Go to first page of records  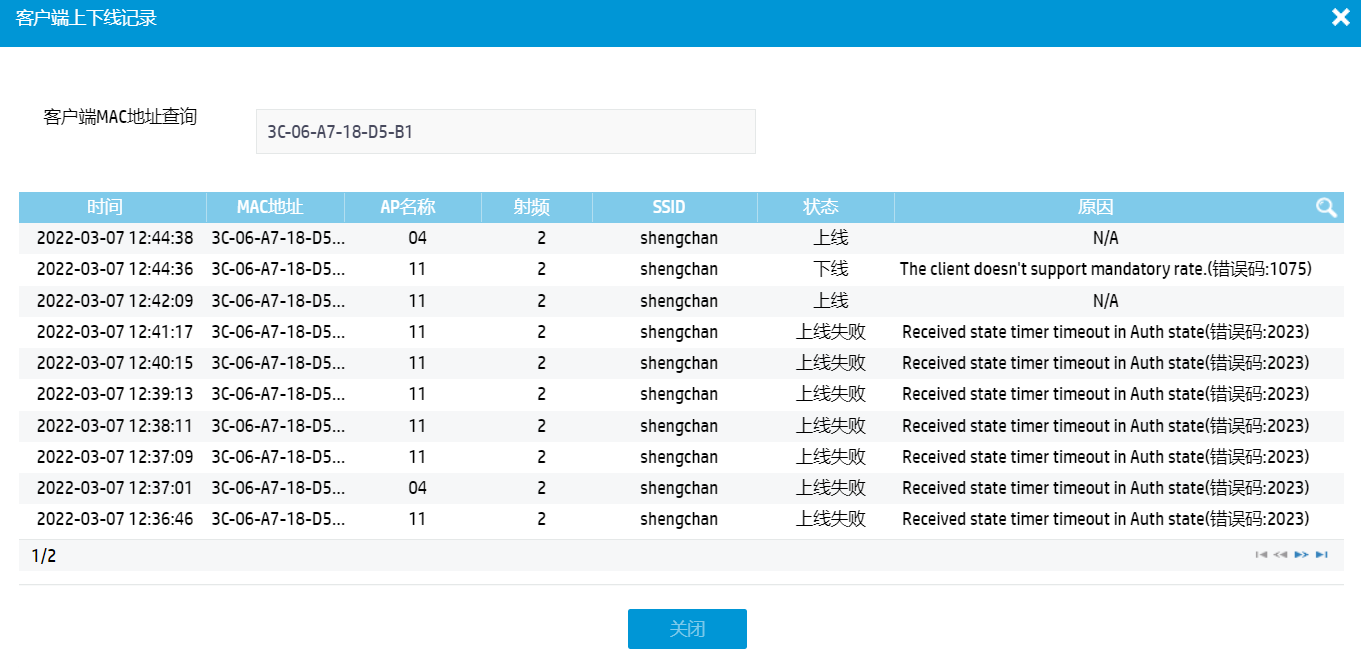tap(1262, 555)
